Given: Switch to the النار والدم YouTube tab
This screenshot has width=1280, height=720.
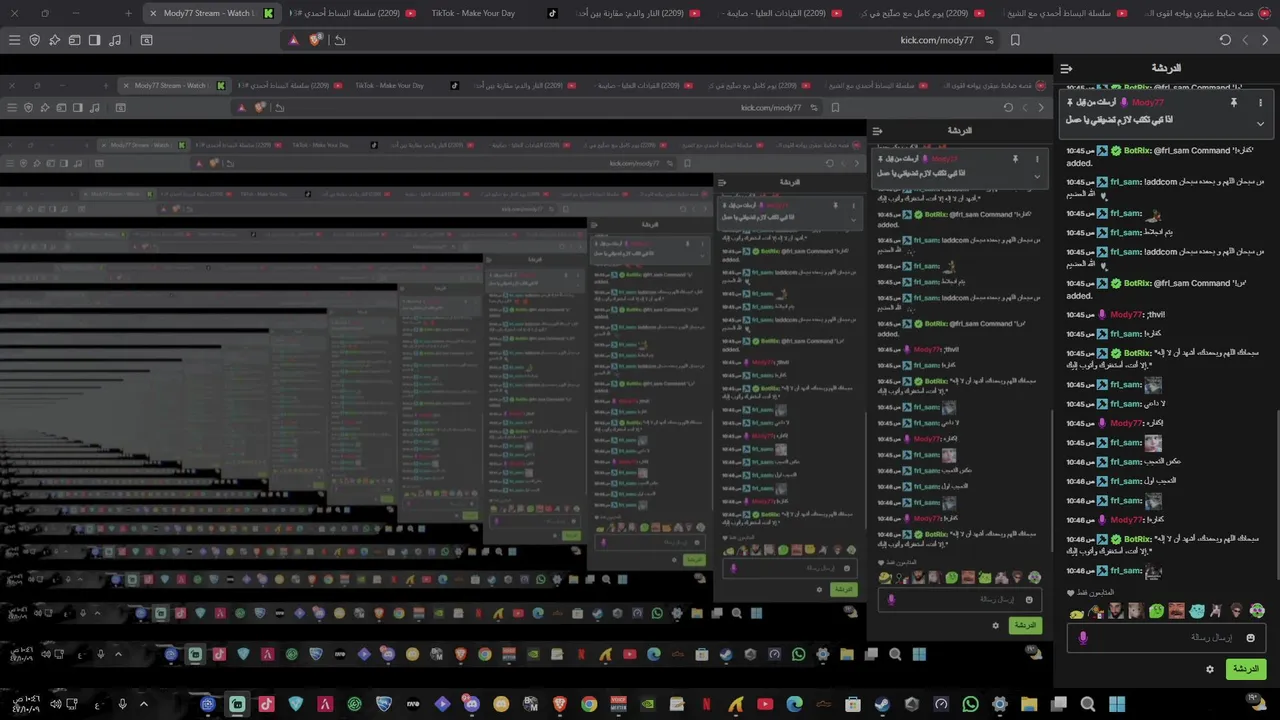Looking at the screenshot, I should 636,13.
